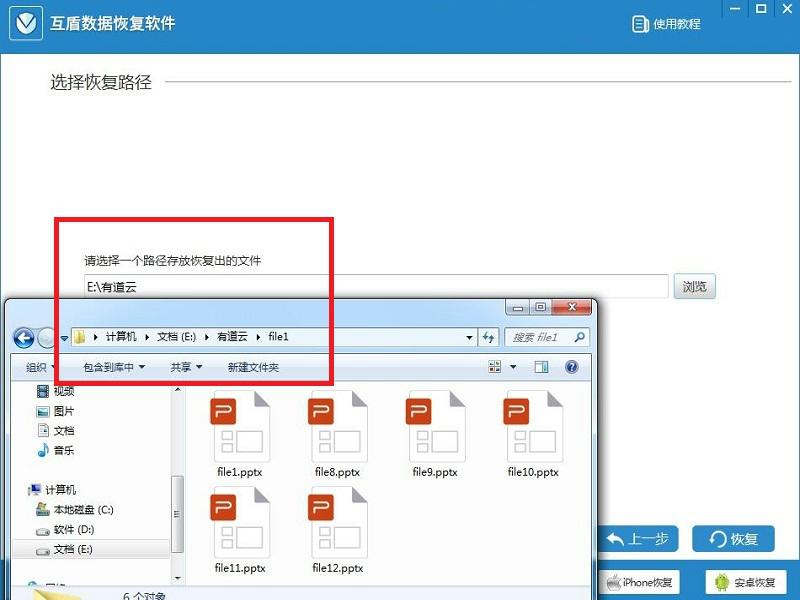Viewport: 800px width, 600px height.
Task: Click 新建文件夹 in the toolbar
Action: click(x=253, y=367)
